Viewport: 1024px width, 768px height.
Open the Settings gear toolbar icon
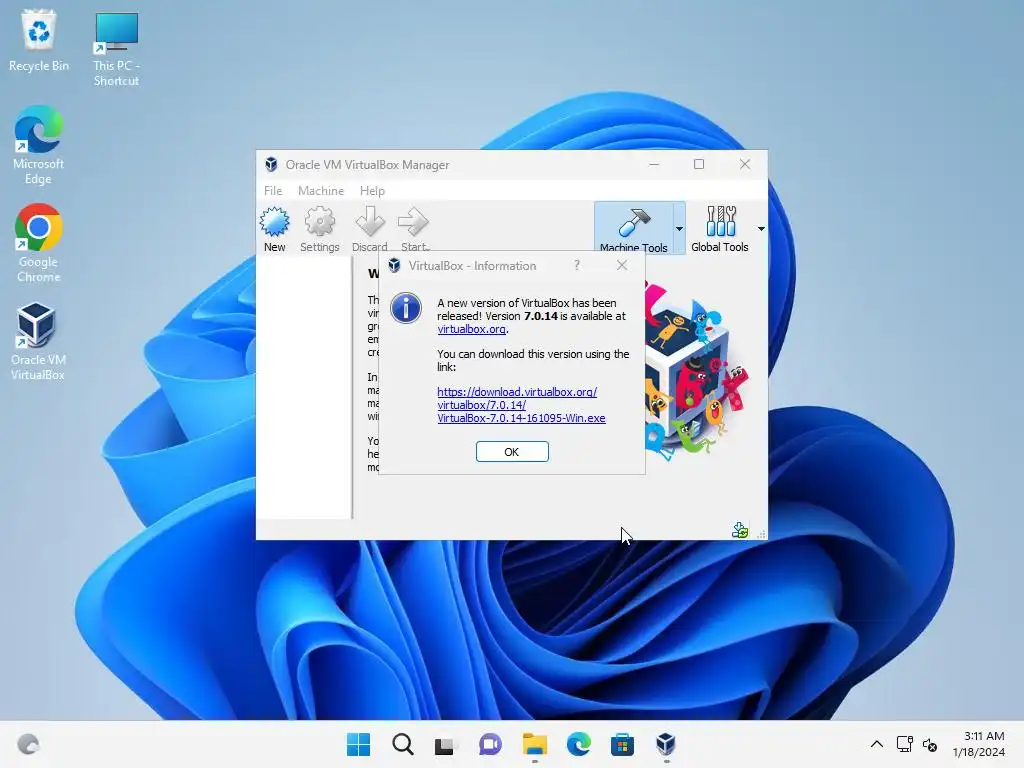[x=319, y=229]
